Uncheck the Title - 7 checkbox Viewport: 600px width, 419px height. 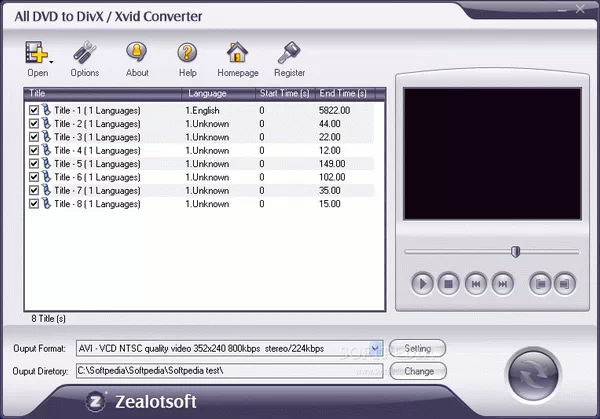[x=34, y=190]
